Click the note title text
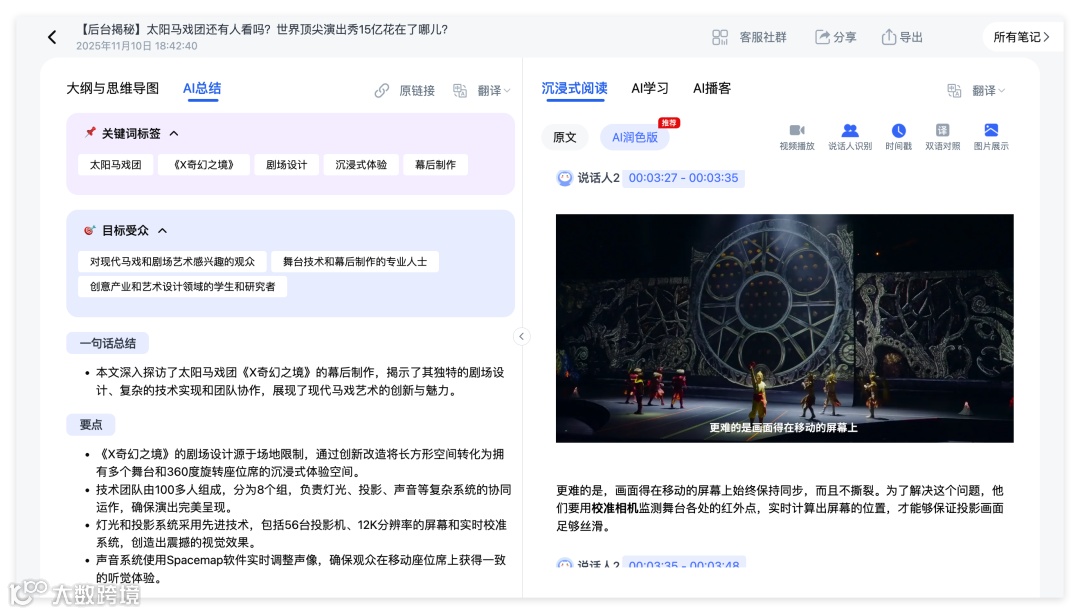 [264, 30]
